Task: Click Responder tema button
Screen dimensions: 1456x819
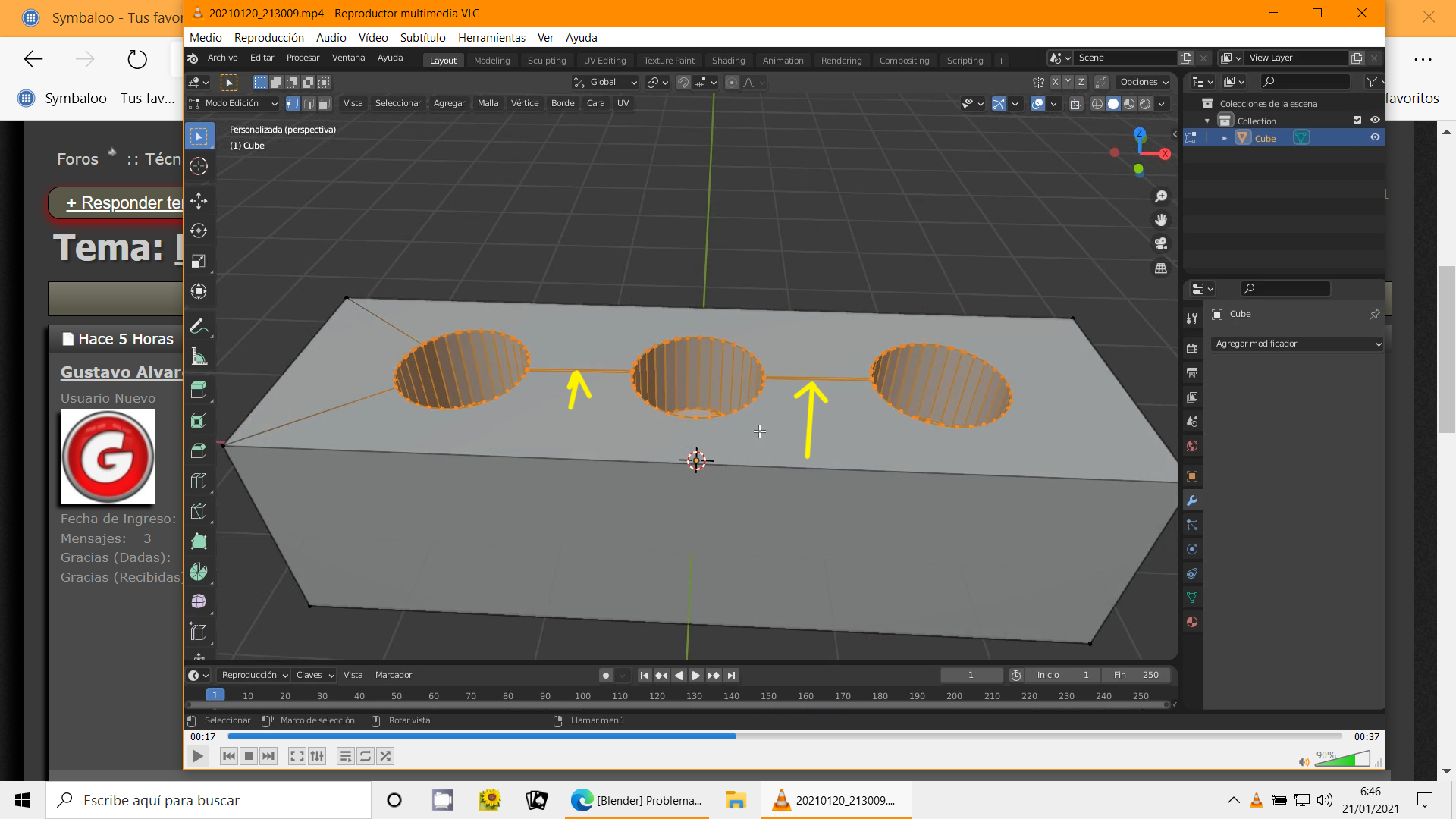Action: tap(121, 202)
